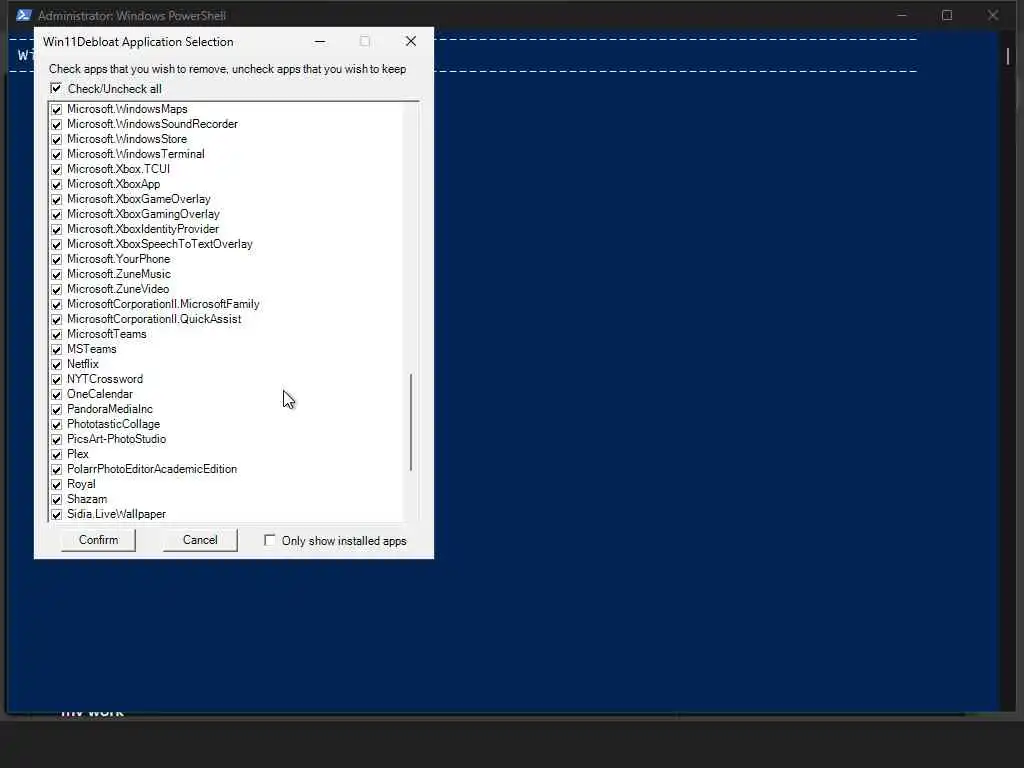Uncheck the Plex checkbox
The height and width of the screenshot is (768, 1024).
(x=57, y=455)
